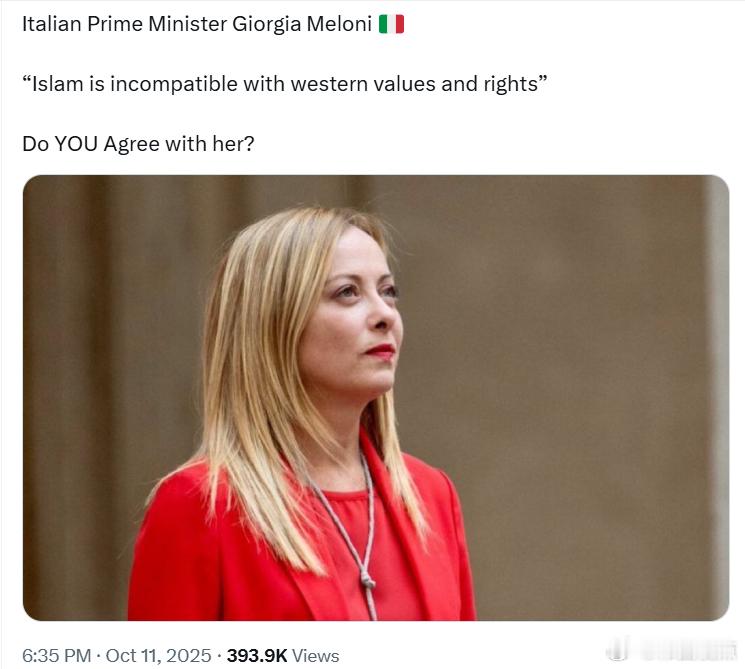The height and width of the screenshot is (669, 745).
Task: Open the attached photo of the woman
Action: point(376,398)
